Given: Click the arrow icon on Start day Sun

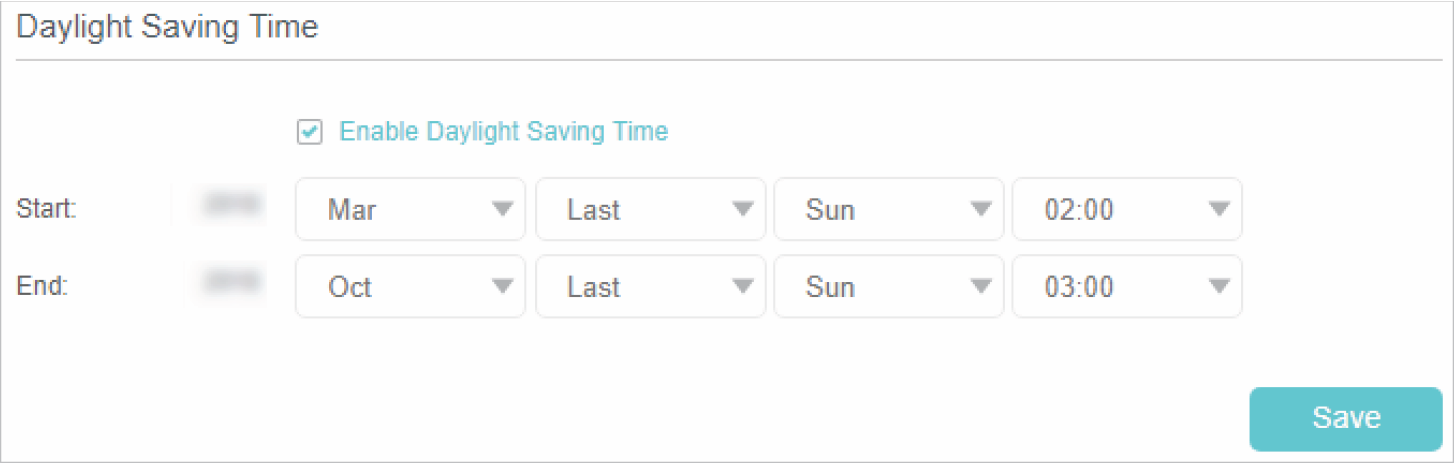Looking at the screenshot, I should 980,210.
